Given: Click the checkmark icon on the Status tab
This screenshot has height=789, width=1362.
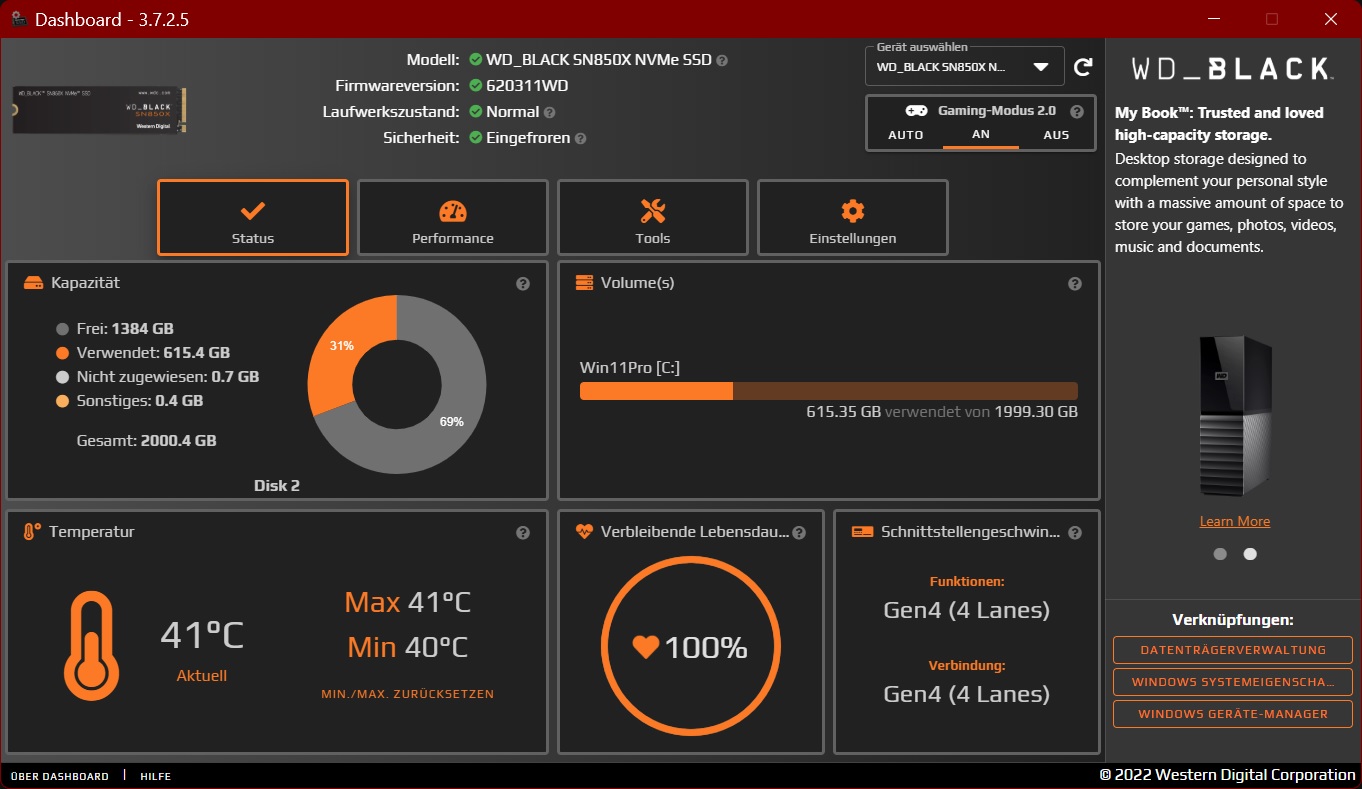Looking at the screenshot, I should 253,211.
